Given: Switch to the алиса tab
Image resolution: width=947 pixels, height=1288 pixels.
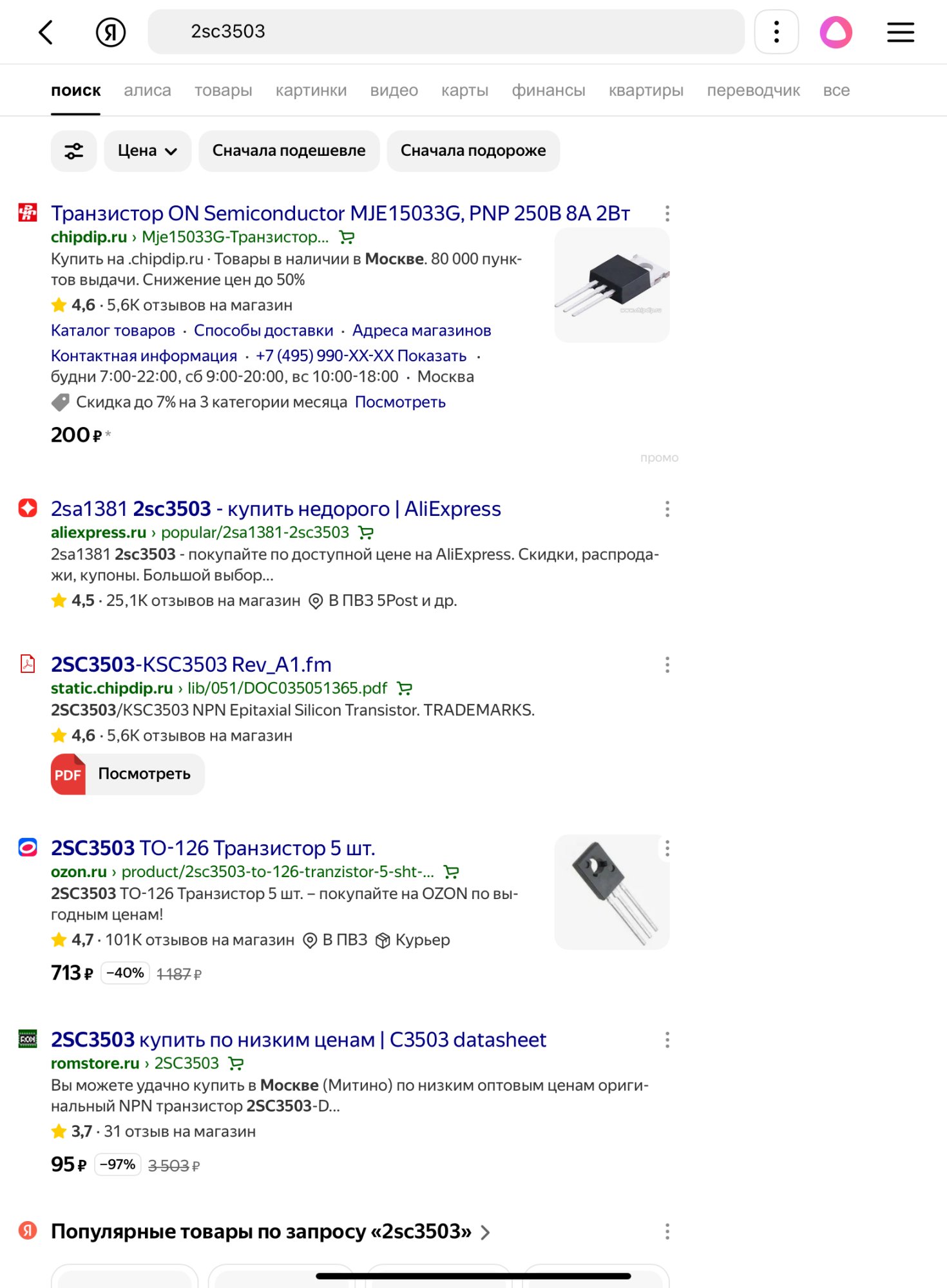Looking at the screenshot, I should click(148, 90).
